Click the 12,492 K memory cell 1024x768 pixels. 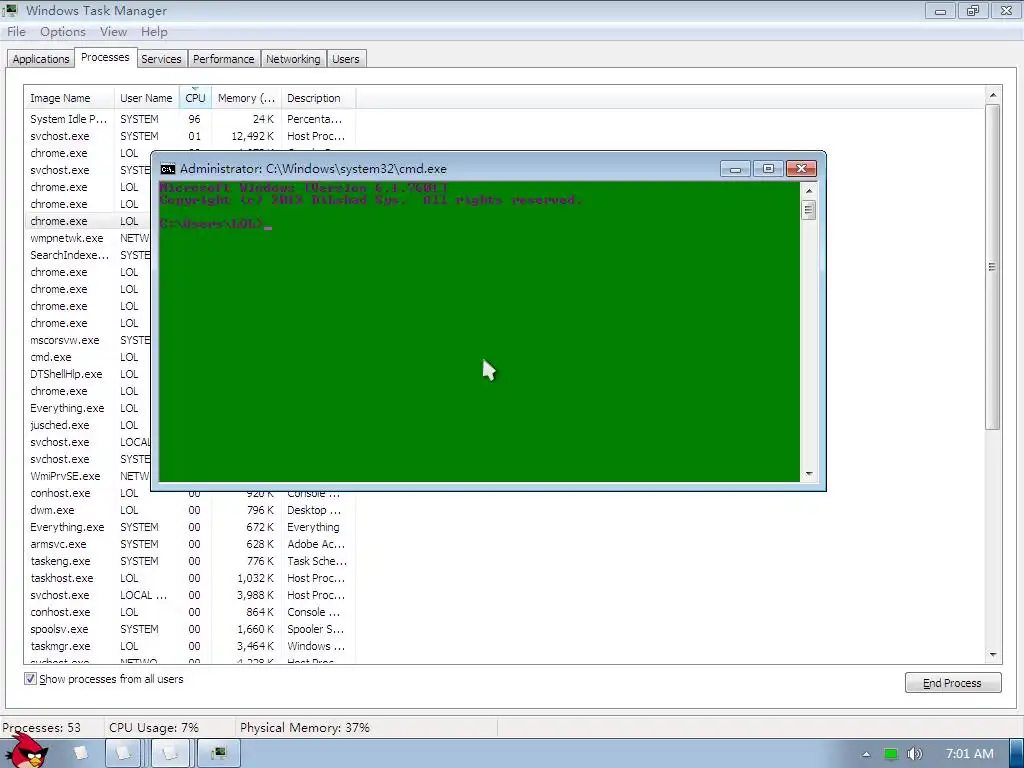coord(252,136)
